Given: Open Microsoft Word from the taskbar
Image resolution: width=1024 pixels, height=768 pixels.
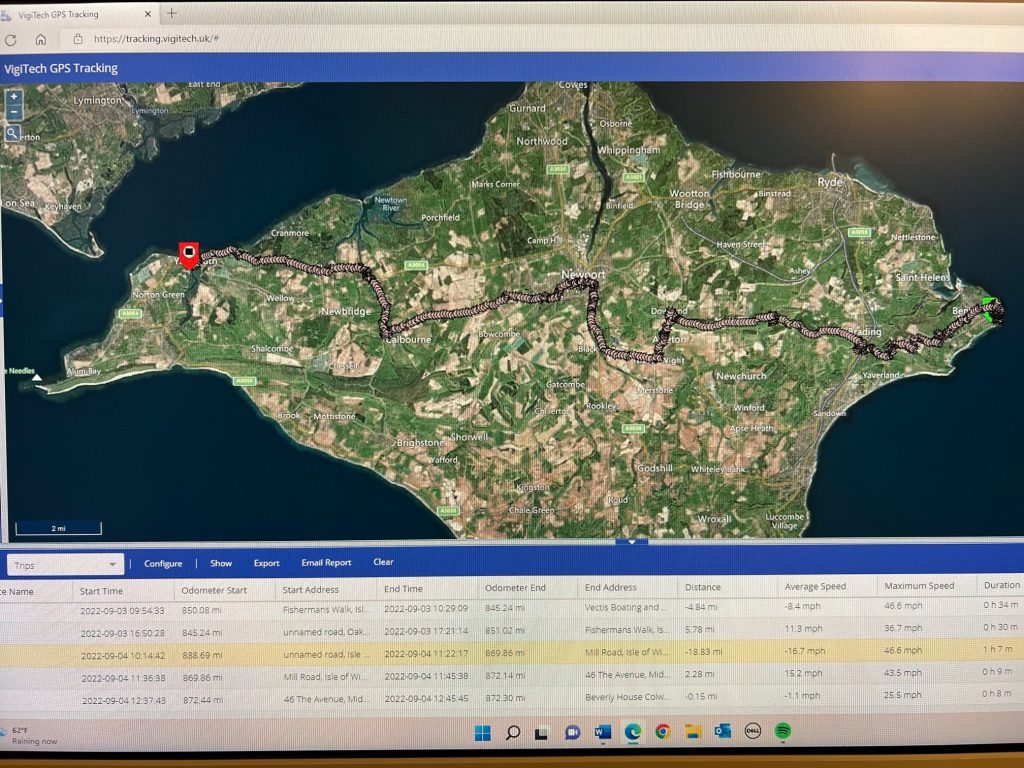Looking at the screenshot, I should (602, 732).
